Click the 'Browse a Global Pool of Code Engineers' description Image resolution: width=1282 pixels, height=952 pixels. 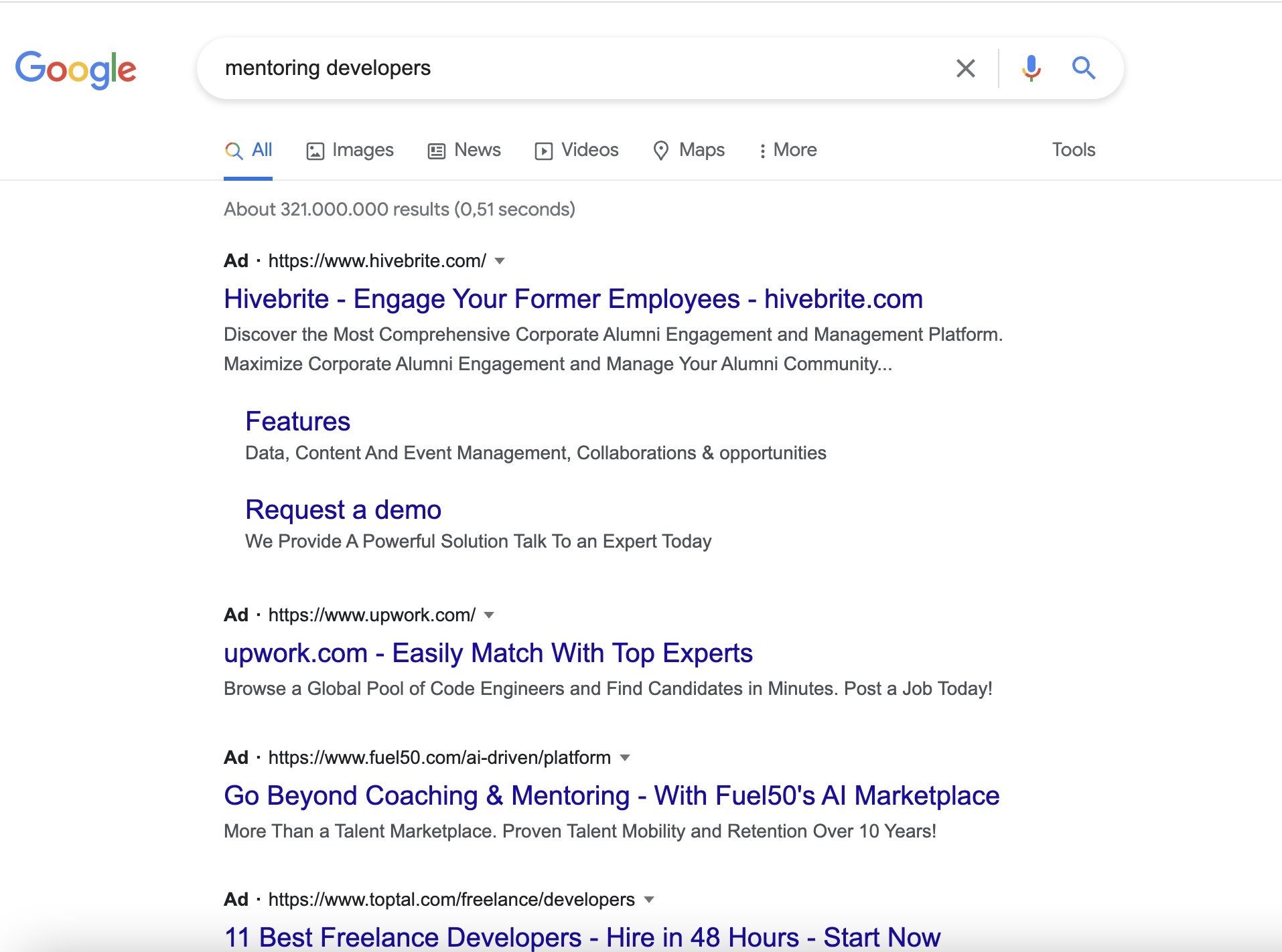[608, 689]
